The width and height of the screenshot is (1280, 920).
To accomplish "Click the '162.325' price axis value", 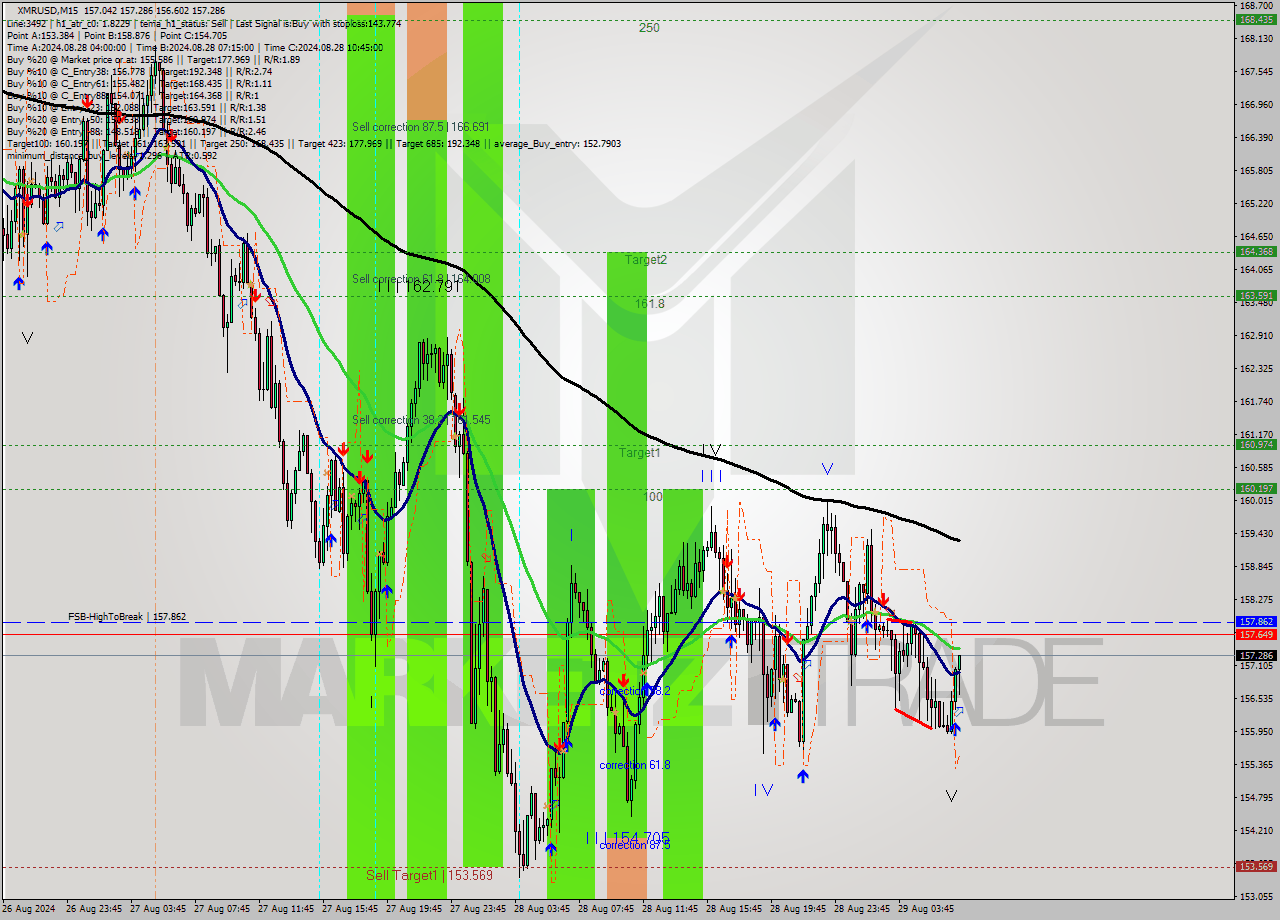I will tap(1256, 368).
